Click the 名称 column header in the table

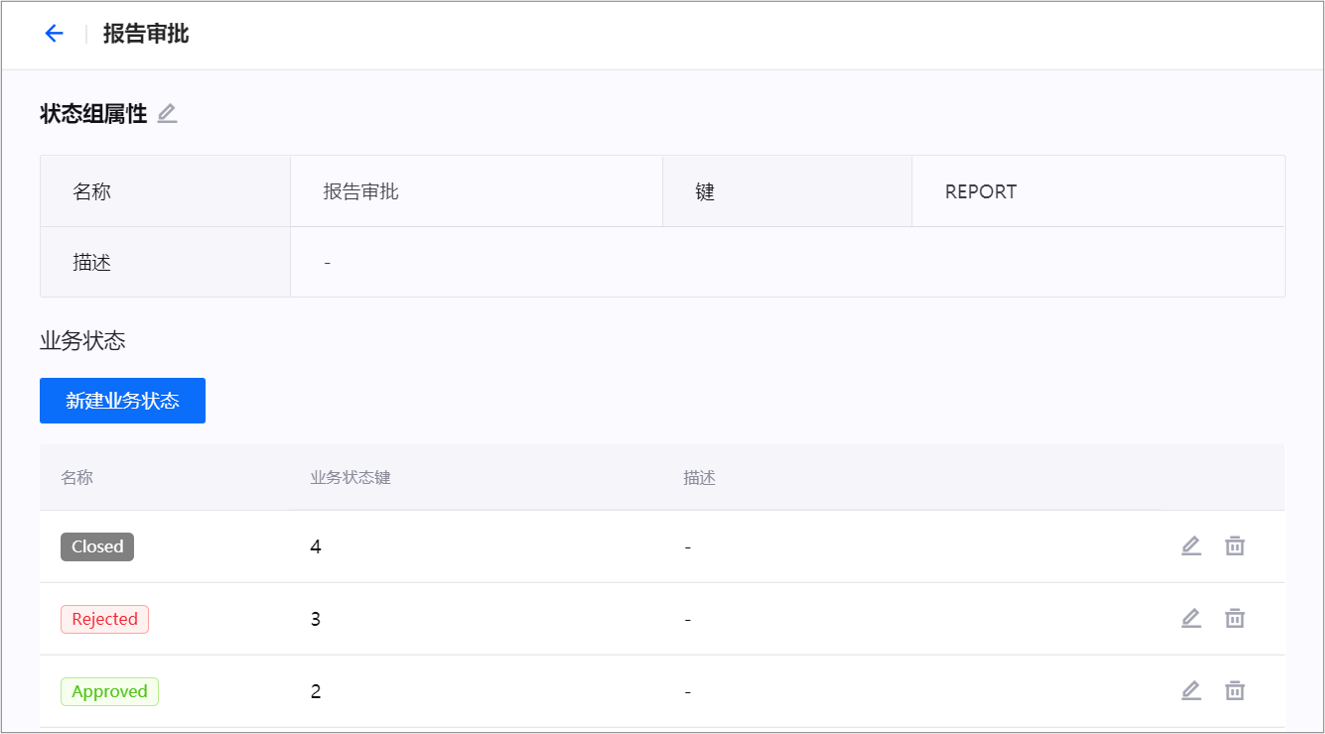77,478
